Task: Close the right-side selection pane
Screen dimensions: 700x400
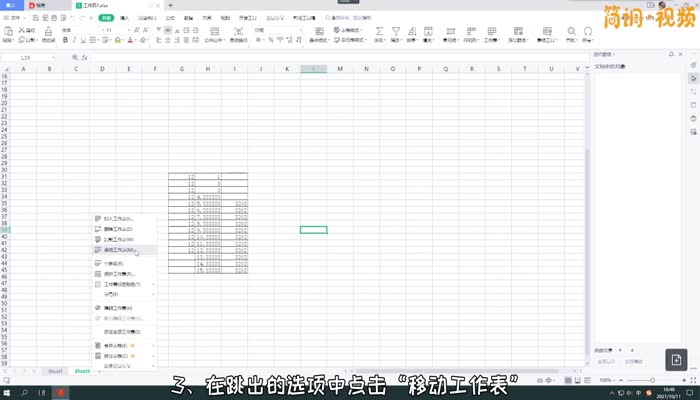Action: [680, 54]
